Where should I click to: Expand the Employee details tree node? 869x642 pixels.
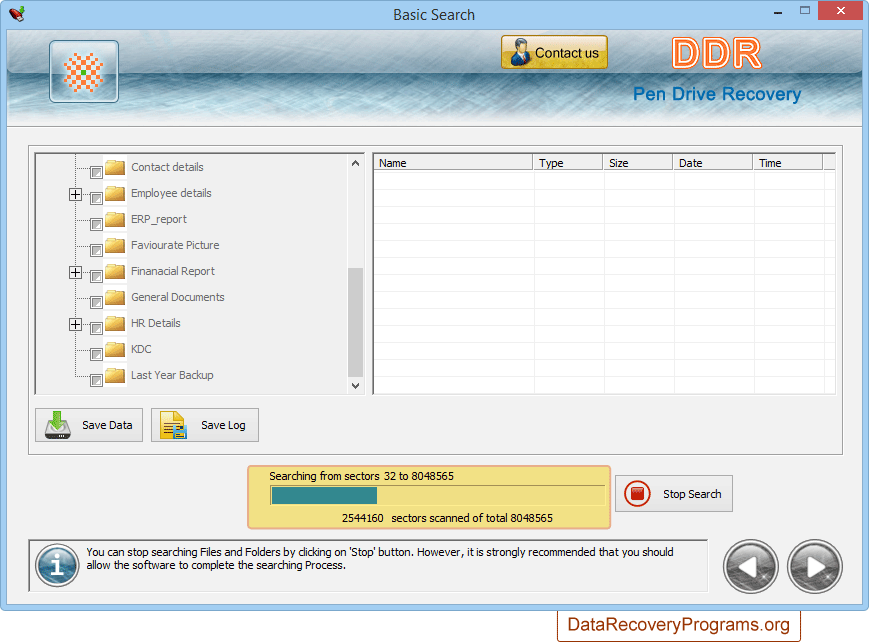[x=75, y=195]
